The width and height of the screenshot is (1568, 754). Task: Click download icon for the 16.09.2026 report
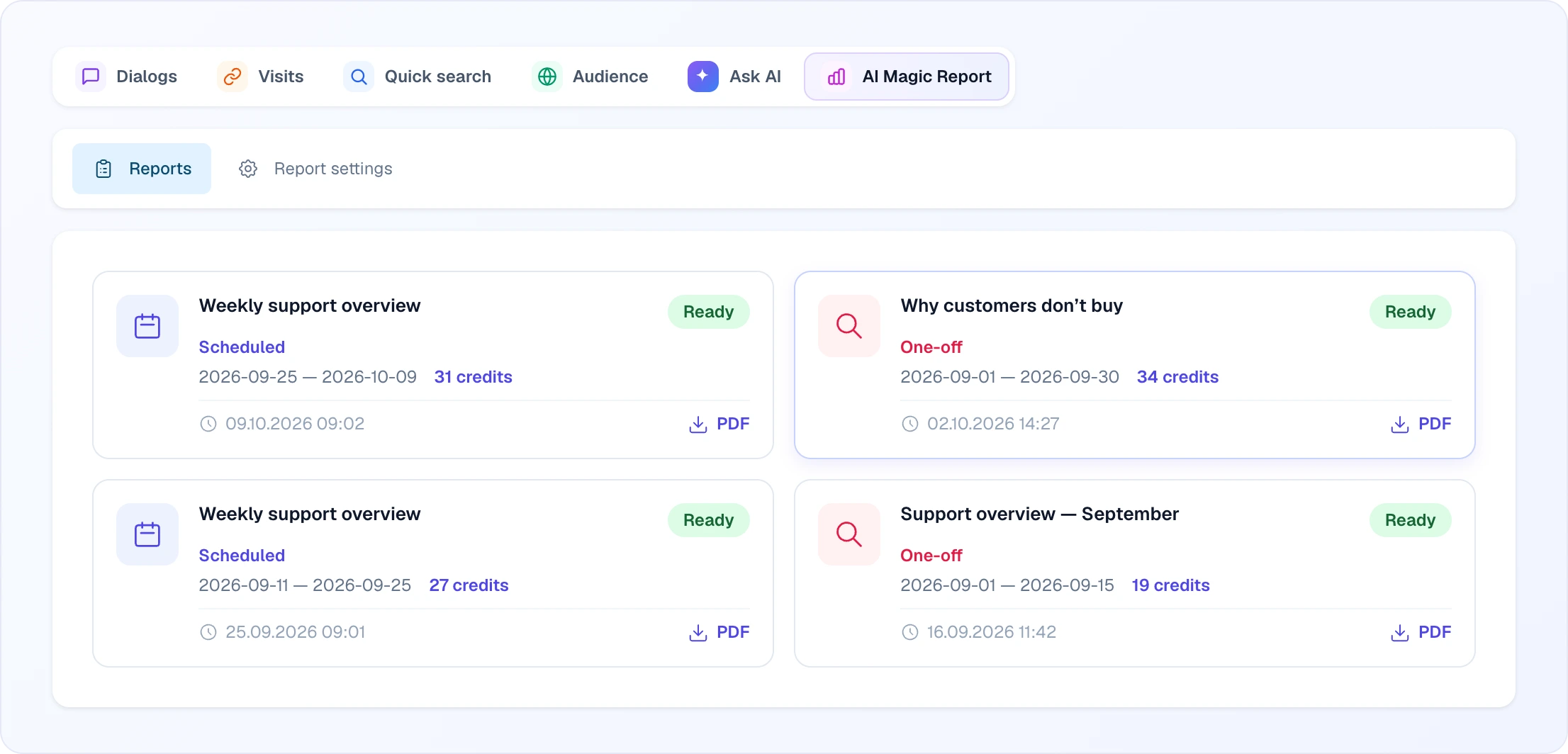coord(1400,633)
